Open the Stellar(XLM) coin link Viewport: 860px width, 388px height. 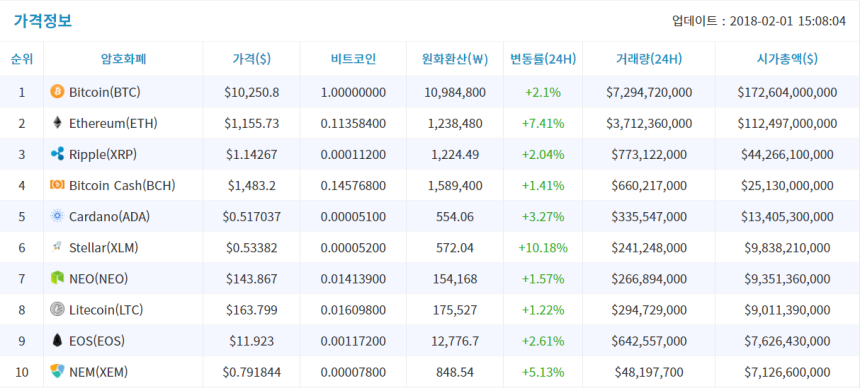[x=104, y=248]
